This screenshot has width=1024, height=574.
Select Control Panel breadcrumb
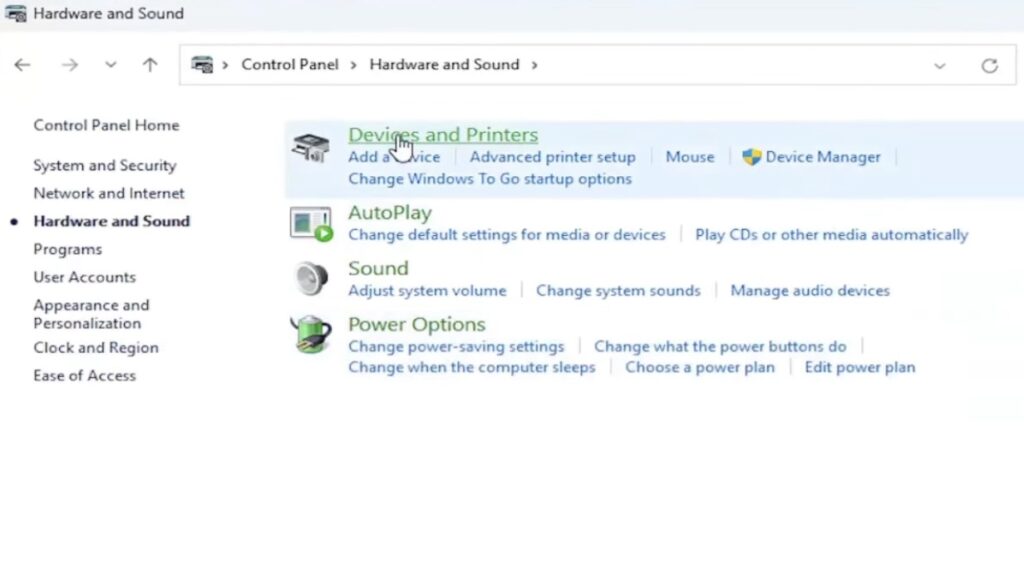point(290,65)
